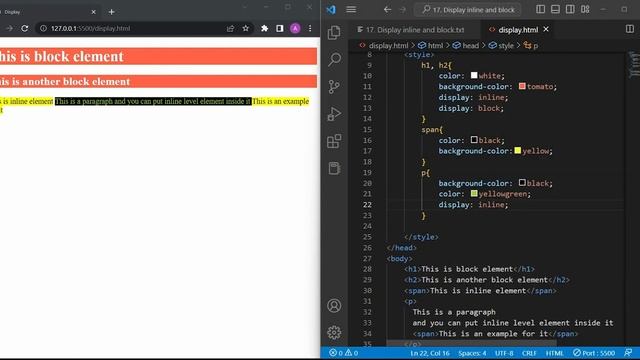Image resolution: width=640 pixels, height=360 pixels.
Task: Open the Accounts menu in activity bar
Action: pyautogui.click(x=334, y=305)
